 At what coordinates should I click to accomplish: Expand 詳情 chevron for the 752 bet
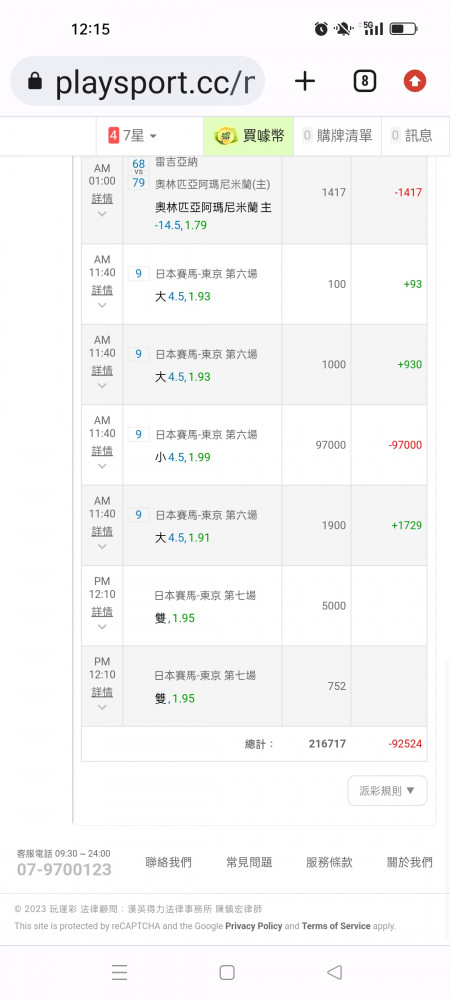click(102, 707)
